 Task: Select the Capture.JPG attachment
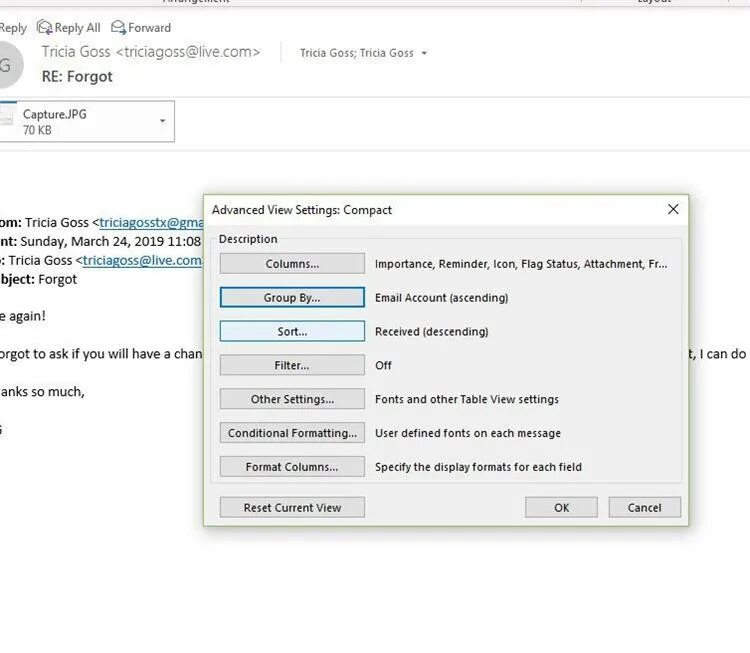tap(86, 122)
